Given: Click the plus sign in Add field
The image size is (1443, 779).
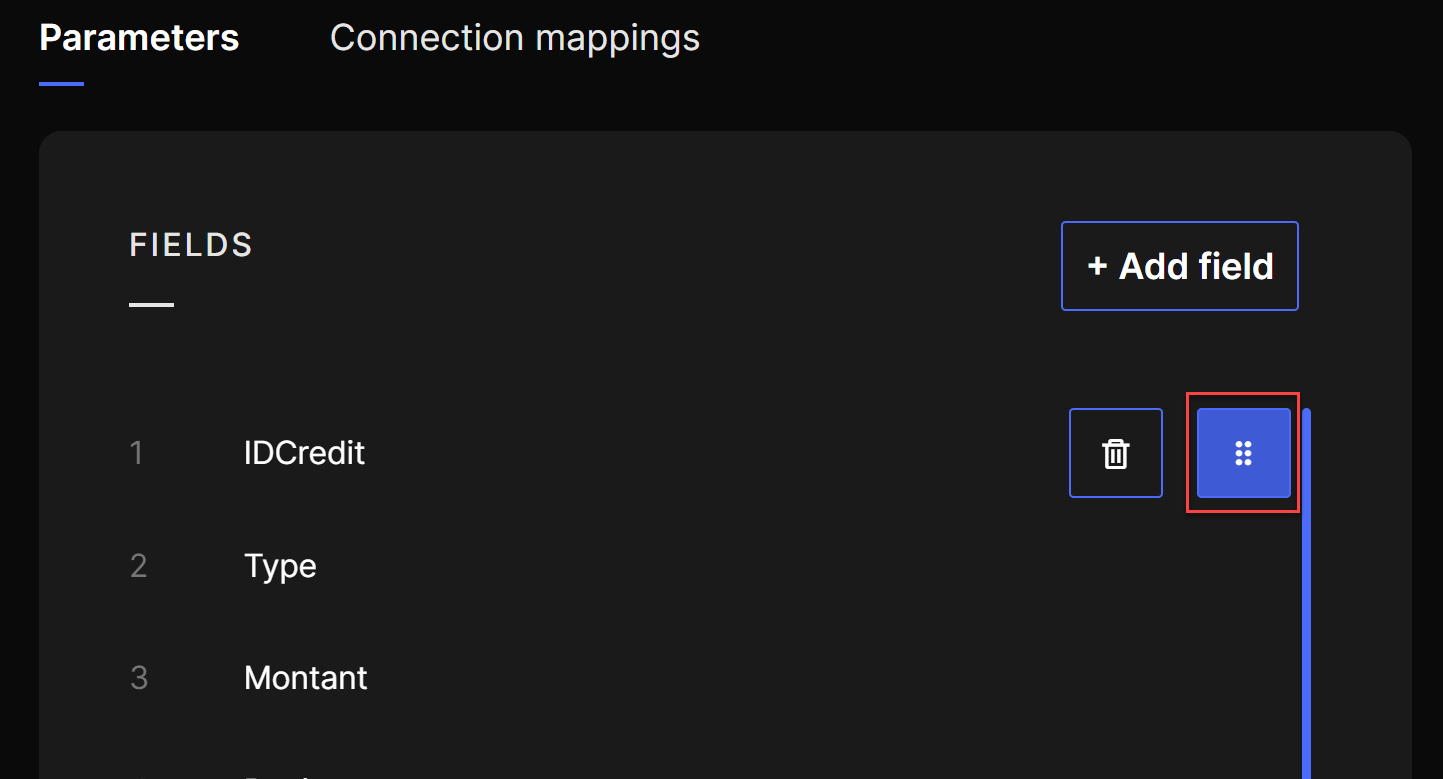Looking at the screenshot, I should [x=1097, y=267].
